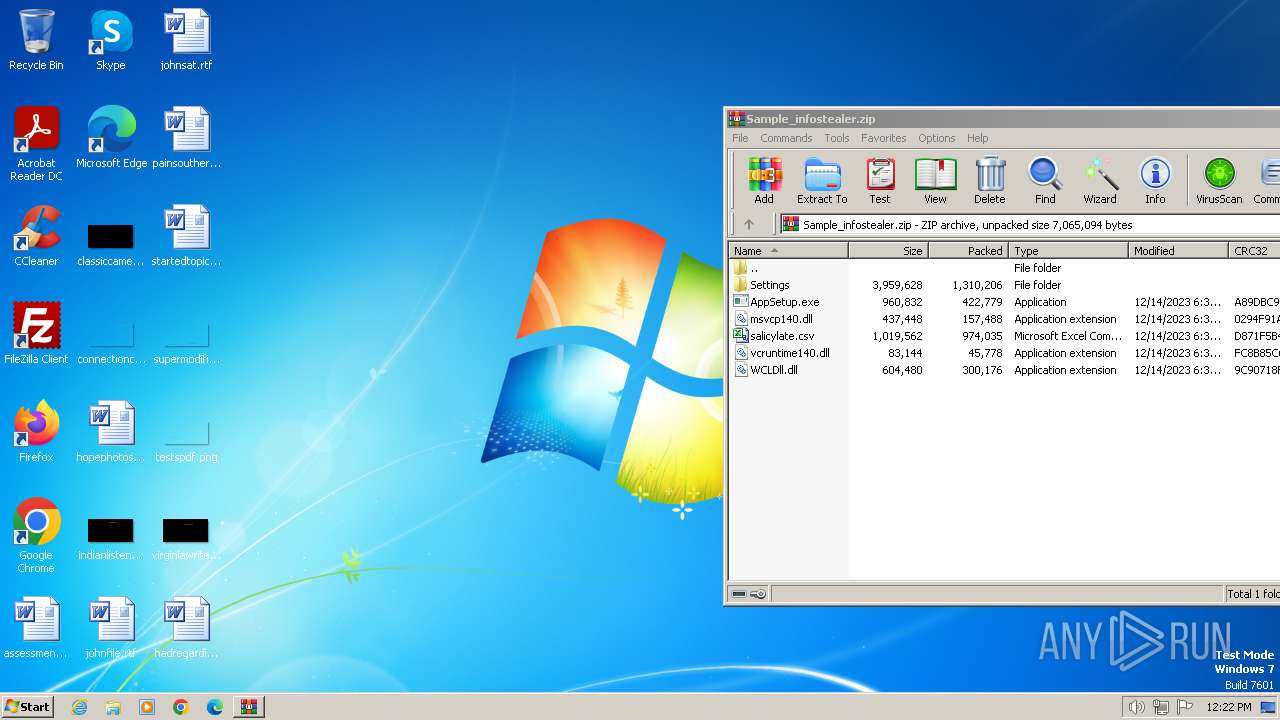The image size is (1280, 720).
Task: Click the Delete toolbar icon
Action: pos(990,181)
